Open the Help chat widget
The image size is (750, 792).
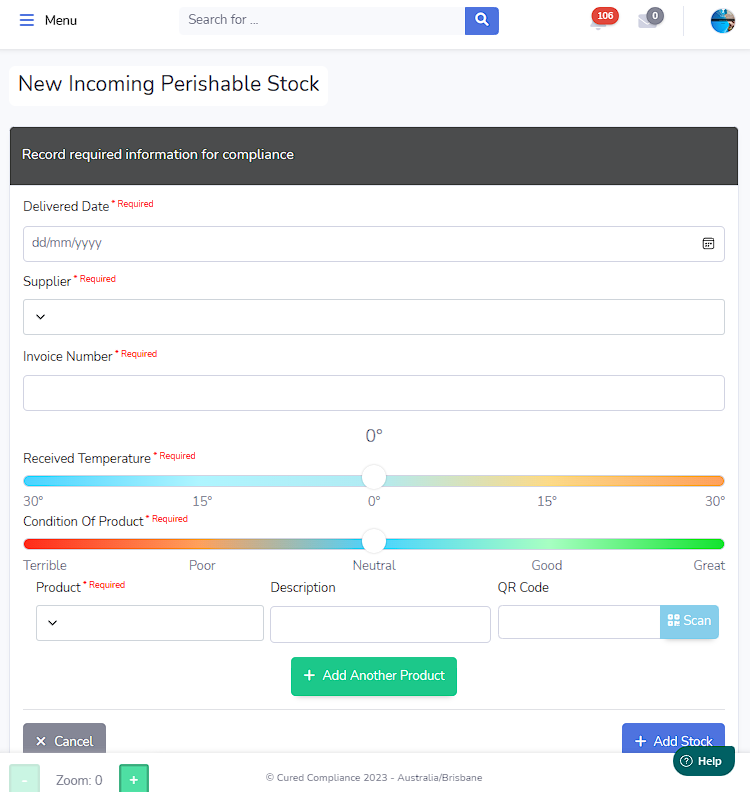pos(703,761)
